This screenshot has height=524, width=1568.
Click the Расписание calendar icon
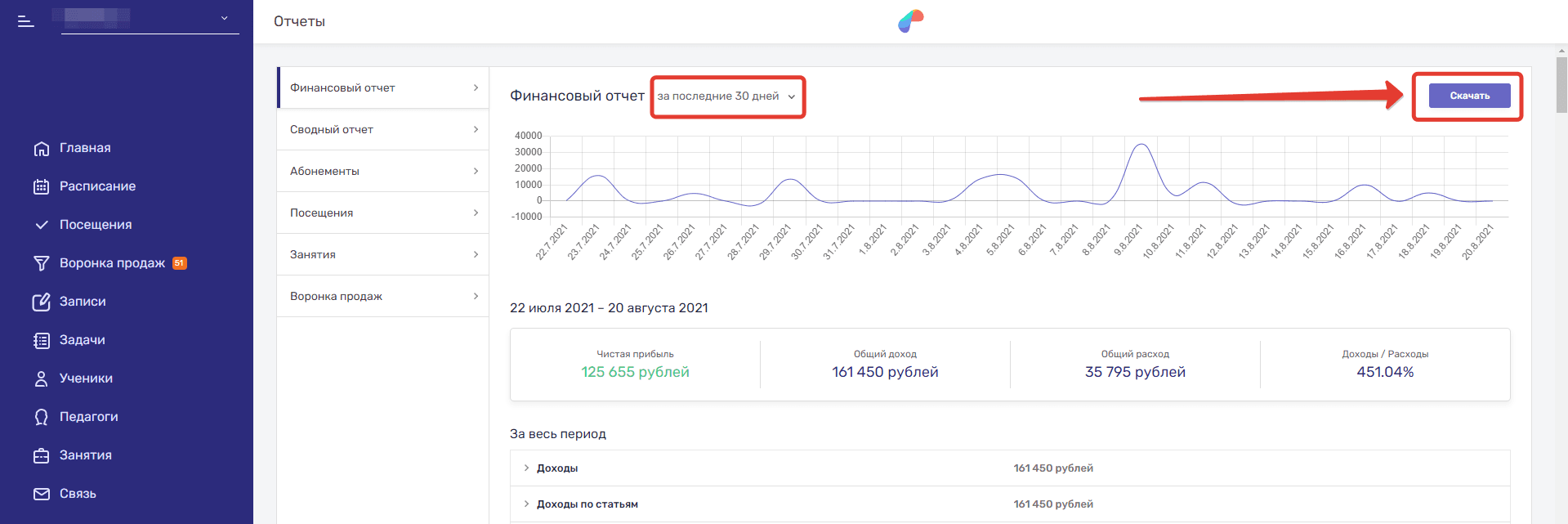tap(42, 186)
